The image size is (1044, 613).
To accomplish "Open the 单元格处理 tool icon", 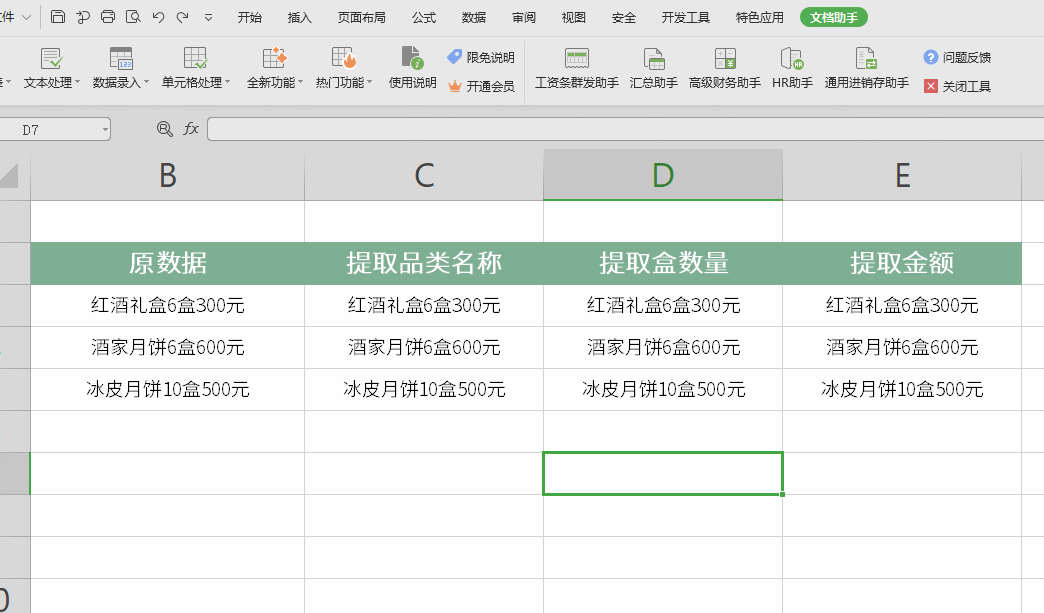I will click(x=195, y=59).
